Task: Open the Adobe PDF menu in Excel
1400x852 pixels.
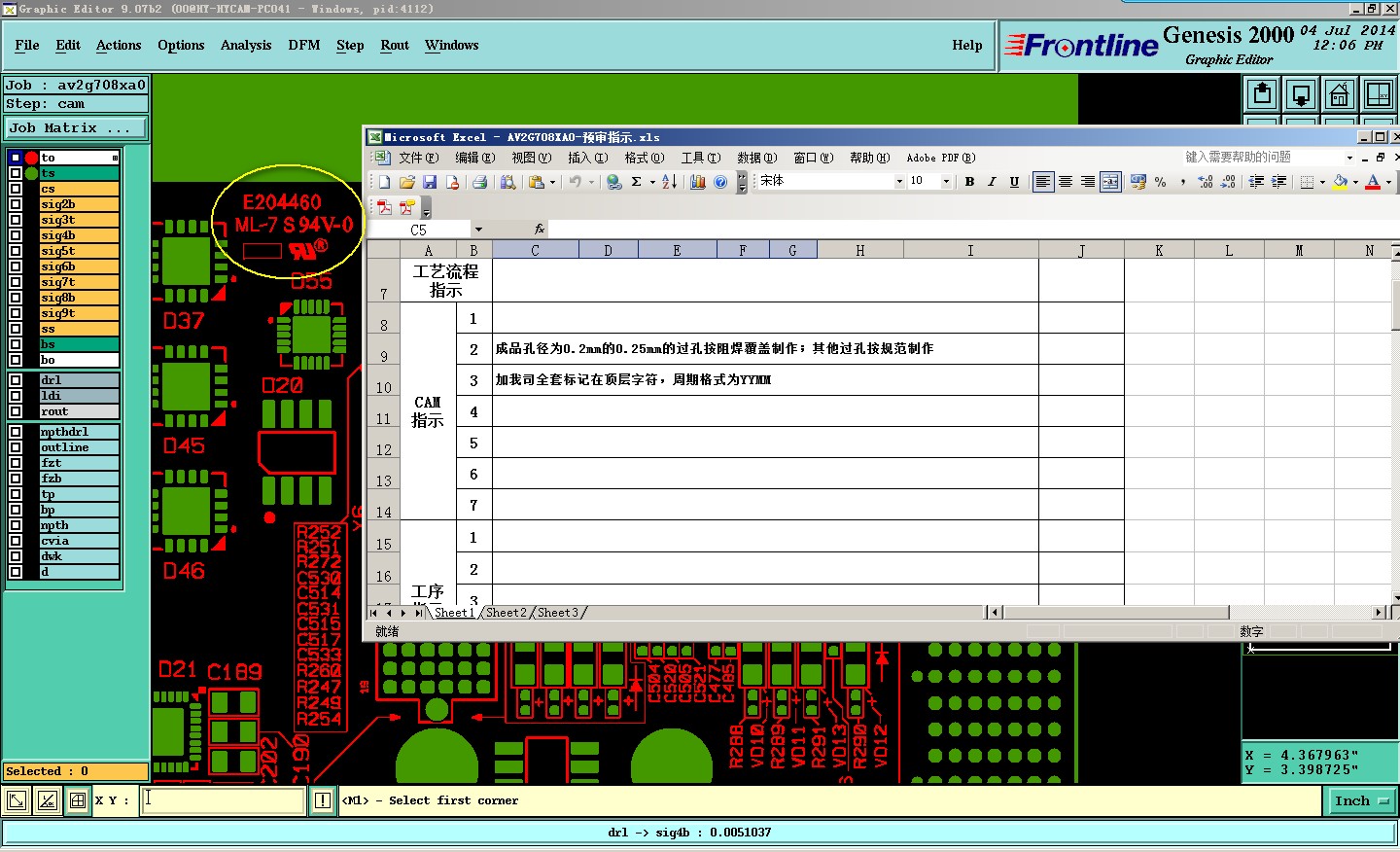Action: (941, 158)
